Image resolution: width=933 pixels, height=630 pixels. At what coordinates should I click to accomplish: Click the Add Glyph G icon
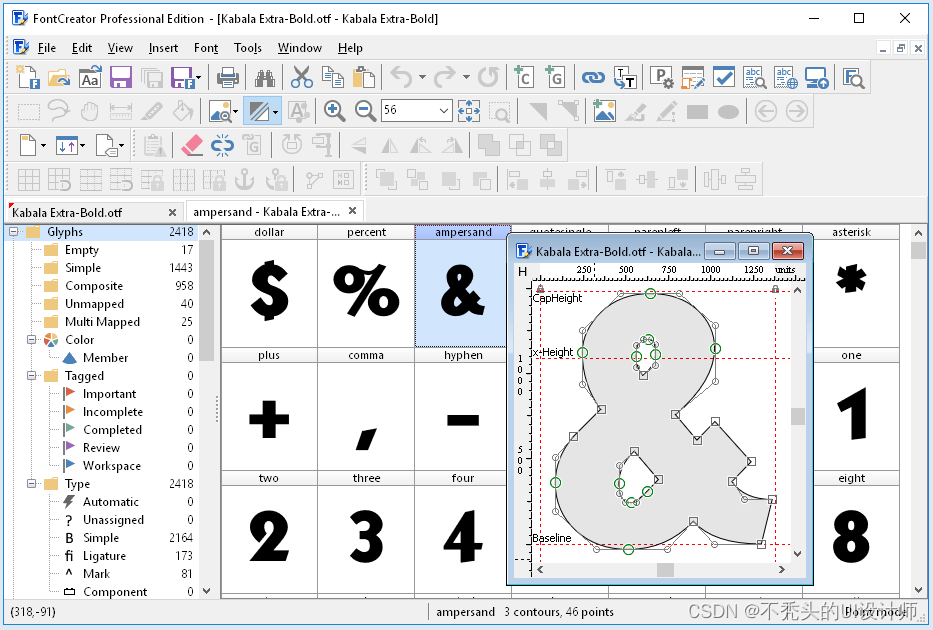click(555, 77)
